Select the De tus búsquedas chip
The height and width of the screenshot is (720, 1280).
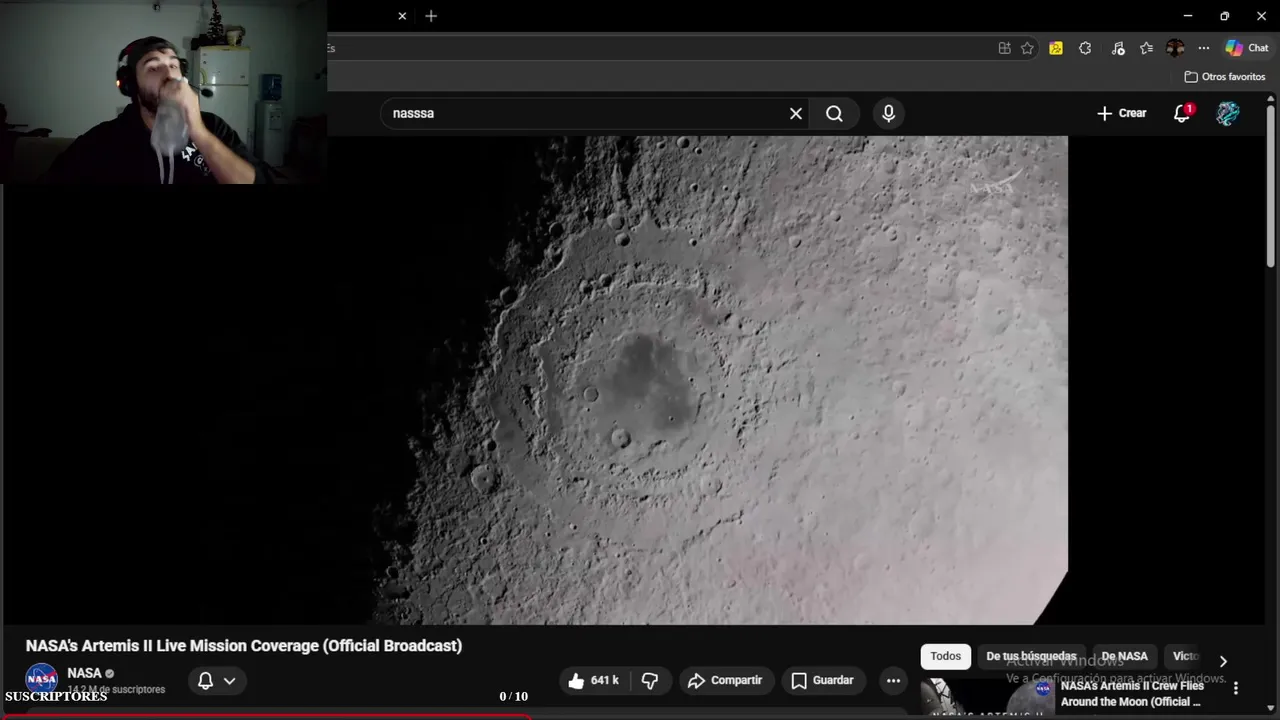1031,656
